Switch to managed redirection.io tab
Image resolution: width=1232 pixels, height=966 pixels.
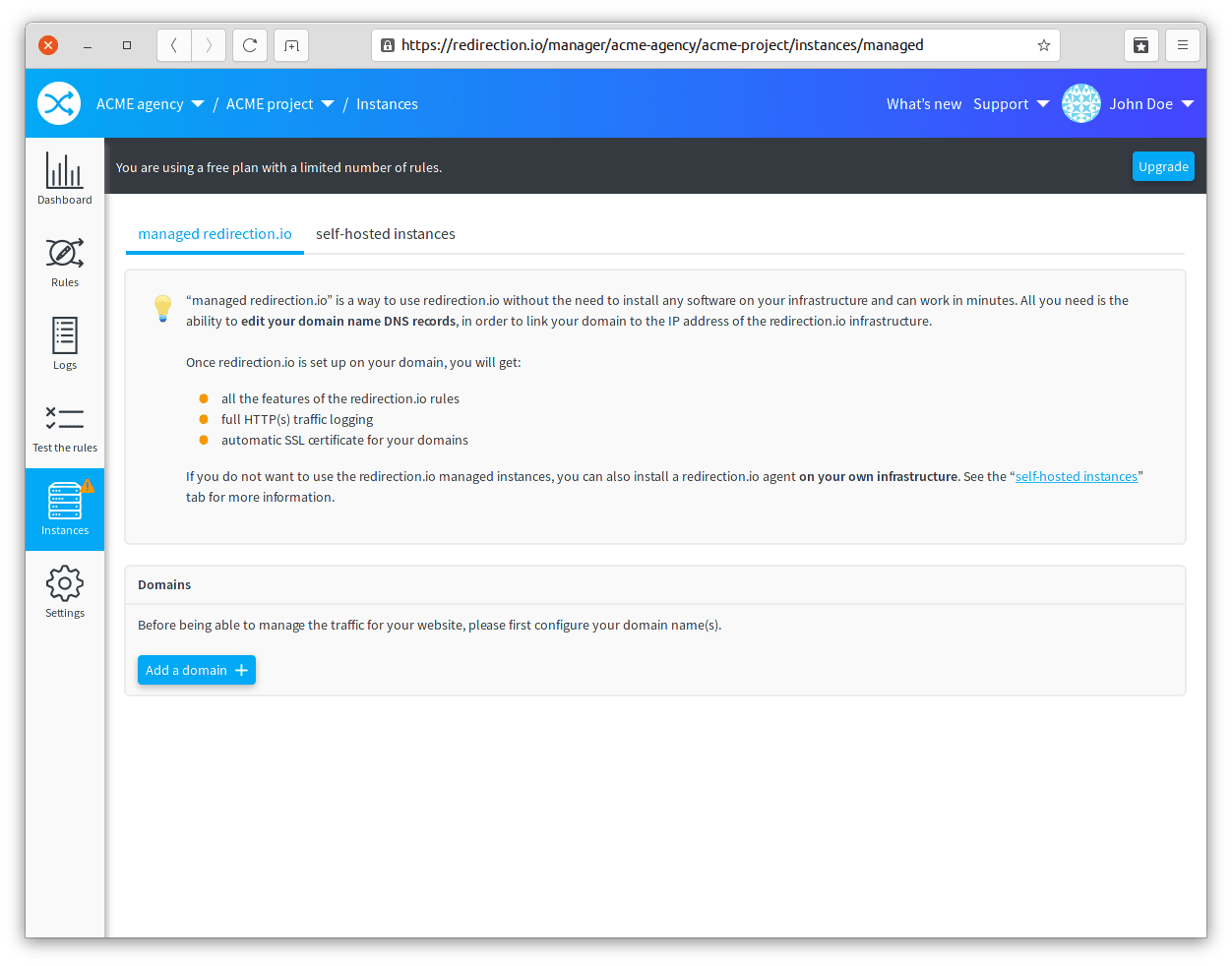[215, 234]
